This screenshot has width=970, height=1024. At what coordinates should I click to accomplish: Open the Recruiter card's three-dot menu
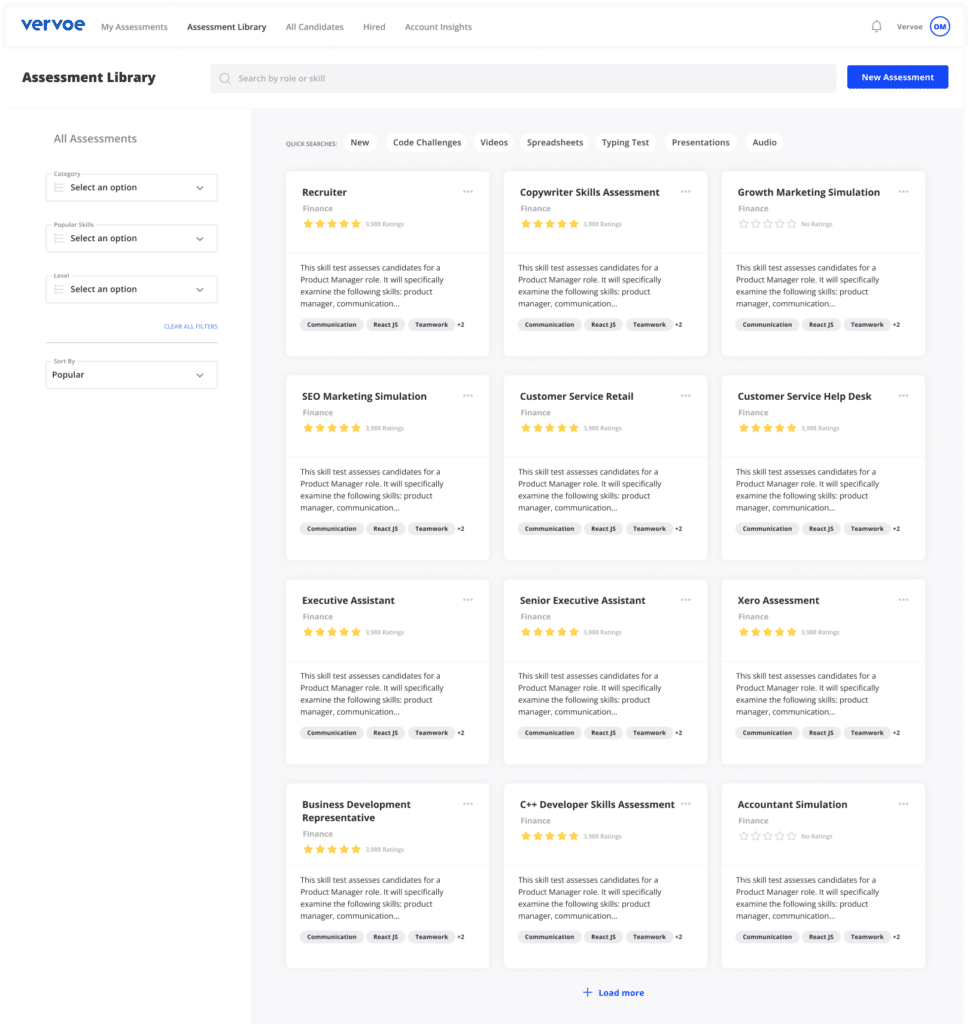pos(468,192)
